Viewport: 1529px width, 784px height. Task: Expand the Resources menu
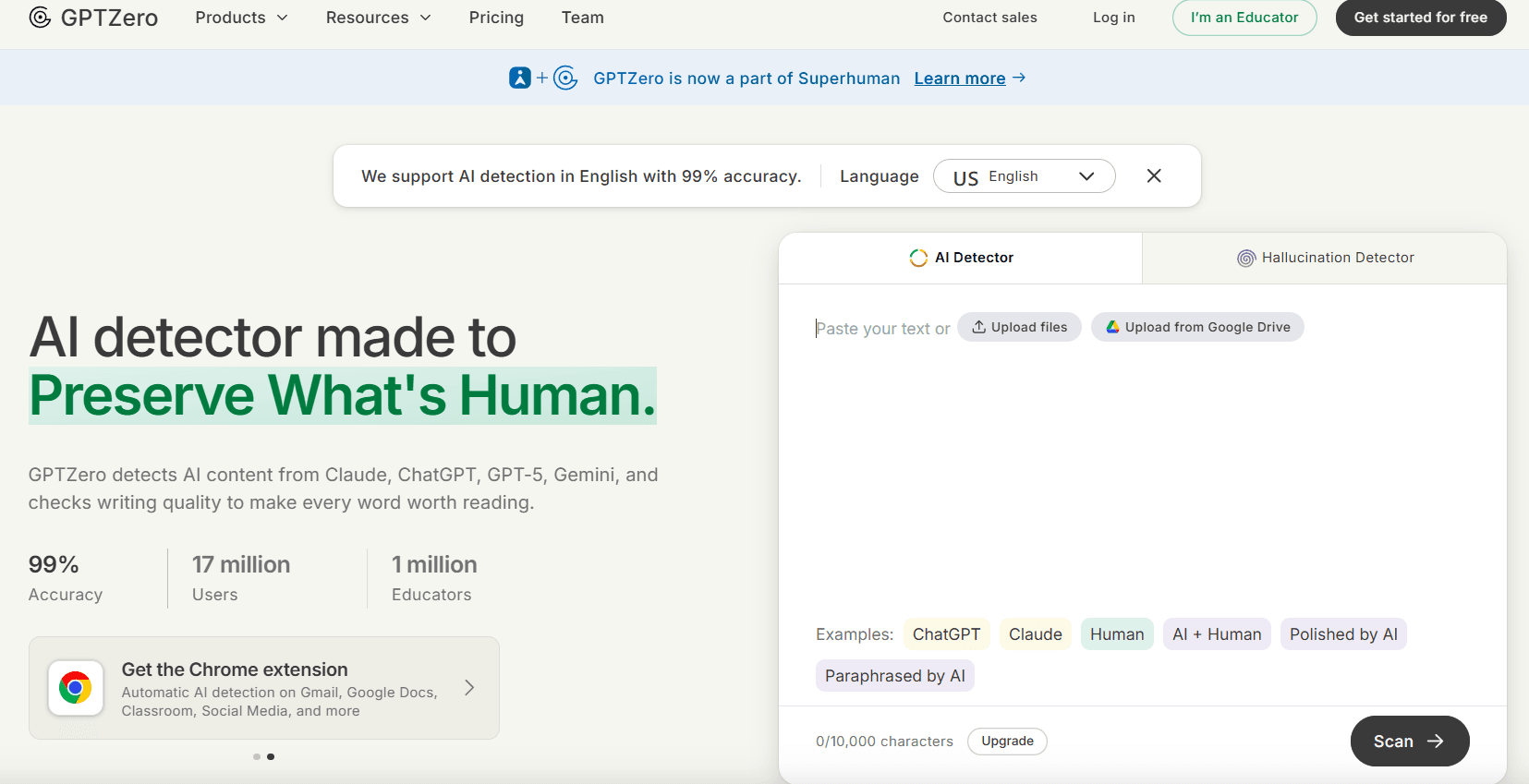click(378, 18)
